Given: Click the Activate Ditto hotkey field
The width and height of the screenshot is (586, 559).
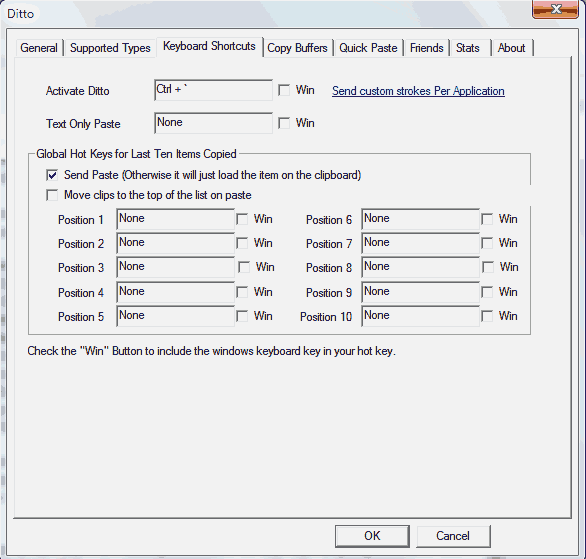Looking at the screenshot, I should (x=213, y=90).
